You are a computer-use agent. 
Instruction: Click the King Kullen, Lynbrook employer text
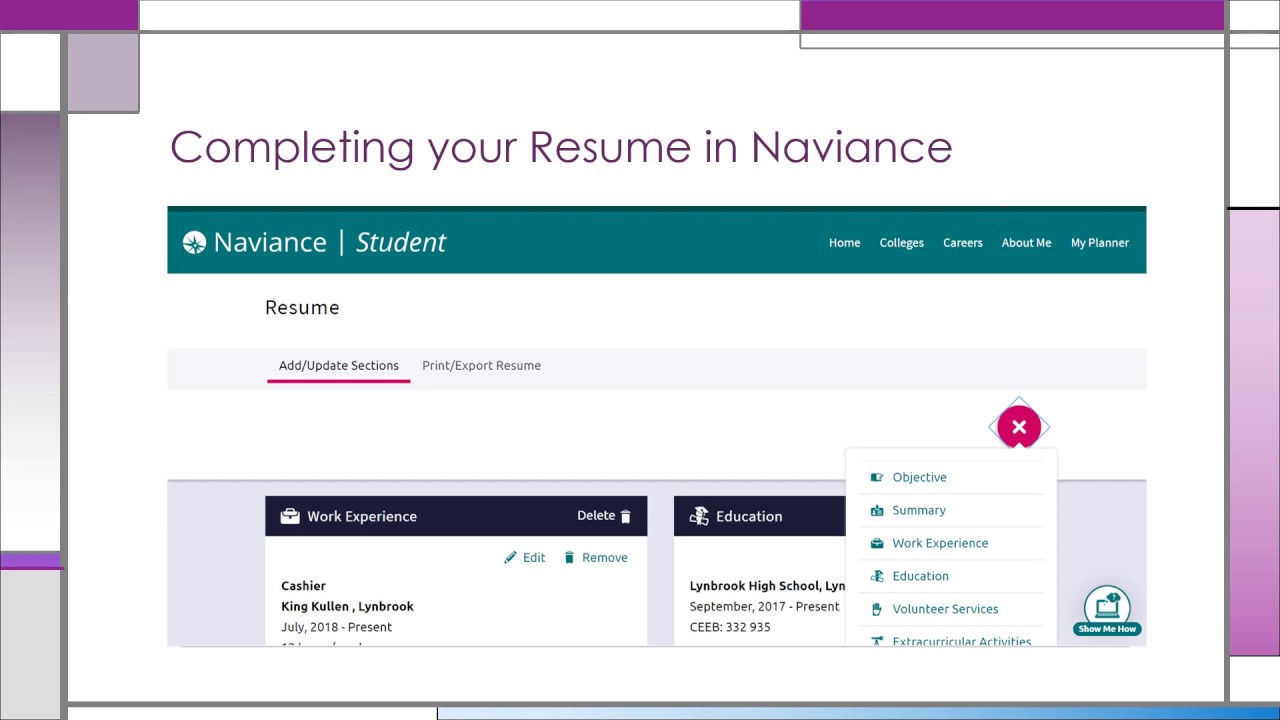(347, 606)
